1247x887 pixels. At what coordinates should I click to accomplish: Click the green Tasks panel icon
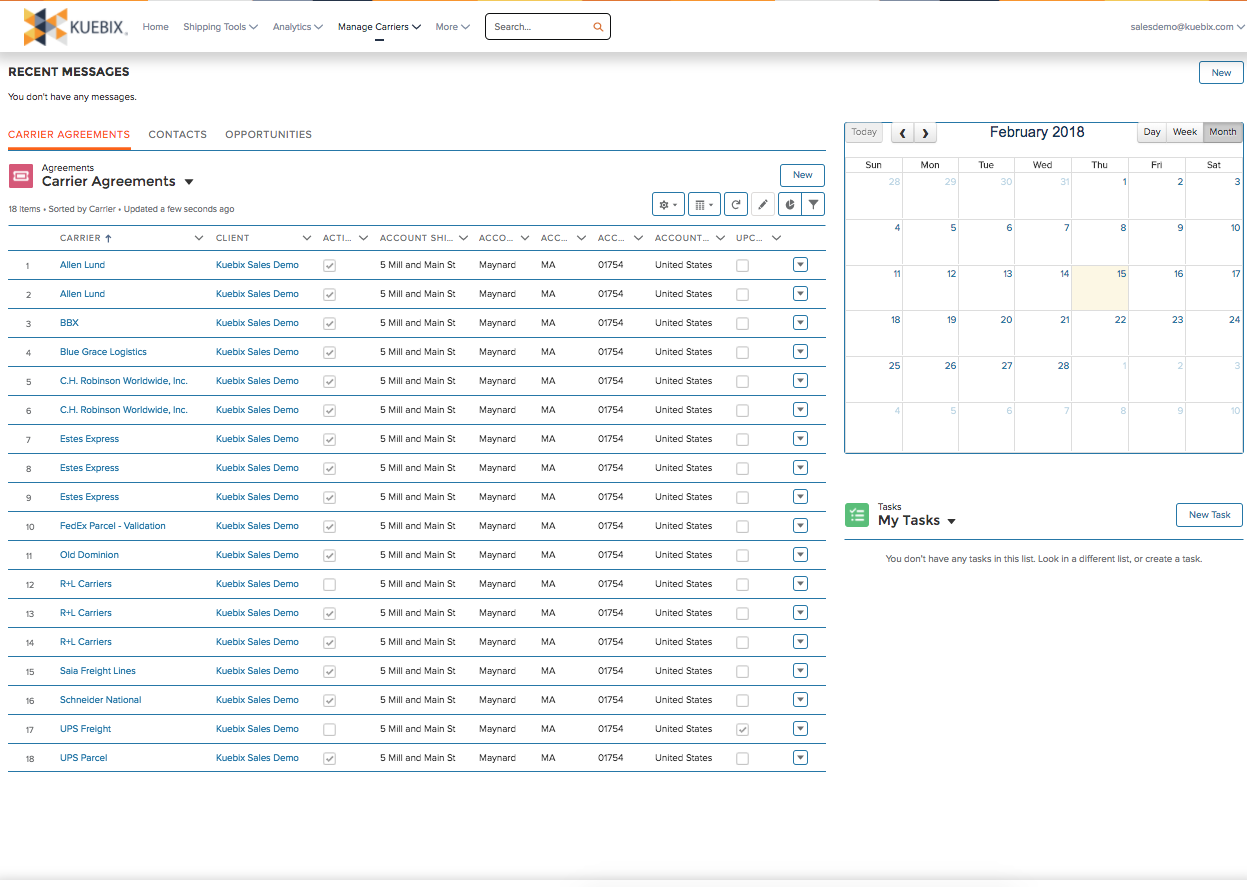856,514
